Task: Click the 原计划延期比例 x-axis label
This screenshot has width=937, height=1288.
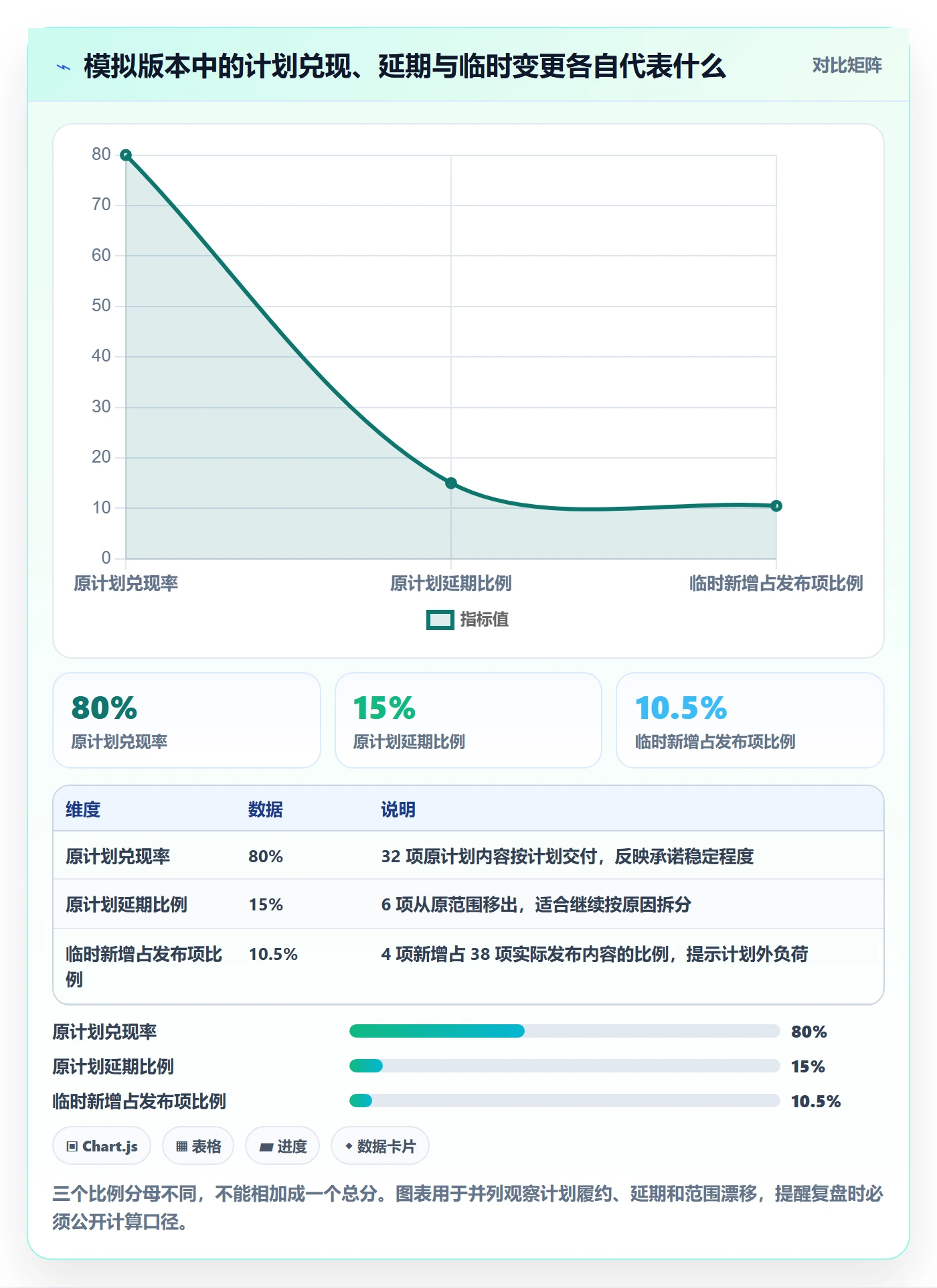Action: click(x=451, y=584)
